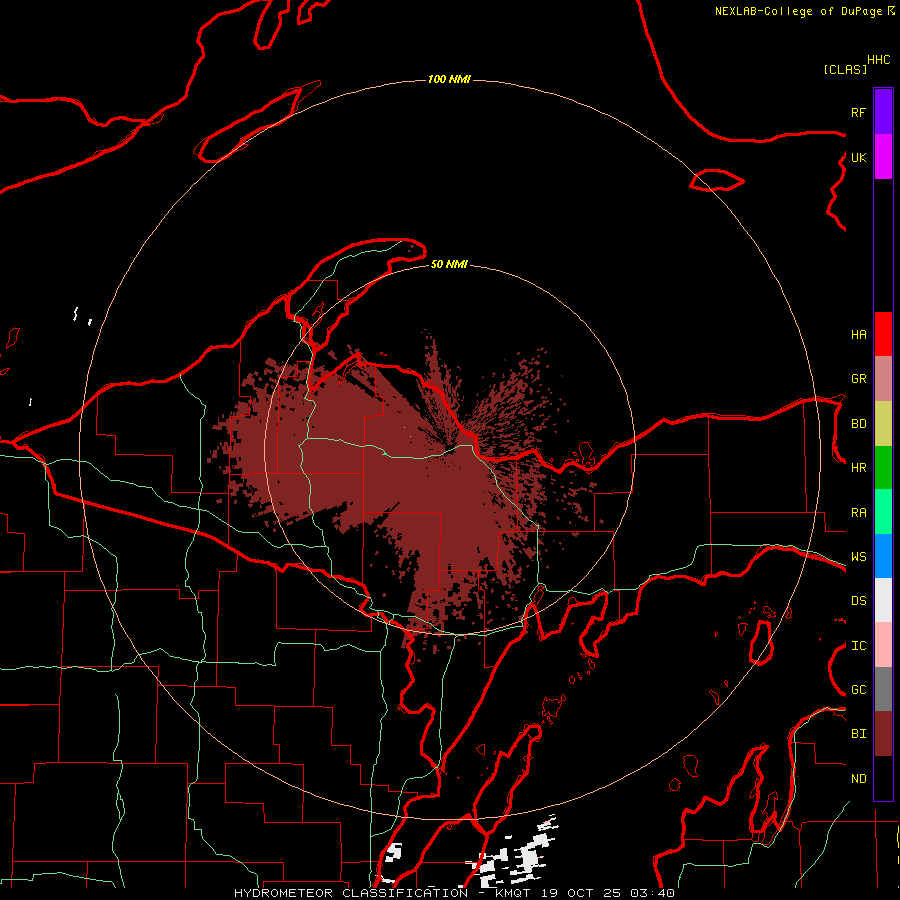
Task: Click the NEXLAB-College of DuPage credit
Action: [x=798, y=11]
